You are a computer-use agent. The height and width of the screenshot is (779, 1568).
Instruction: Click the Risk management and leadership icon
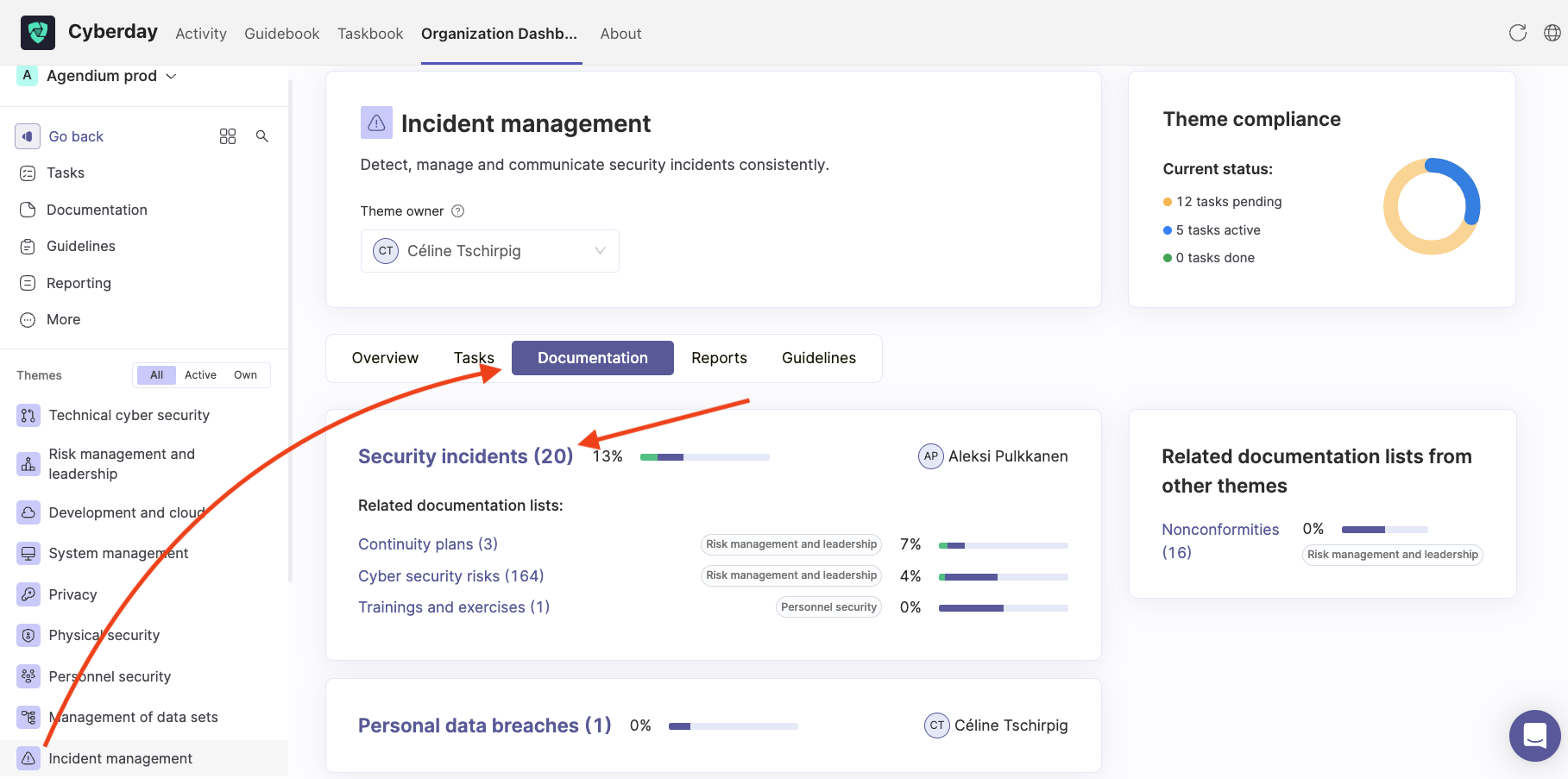pos(28,464)
